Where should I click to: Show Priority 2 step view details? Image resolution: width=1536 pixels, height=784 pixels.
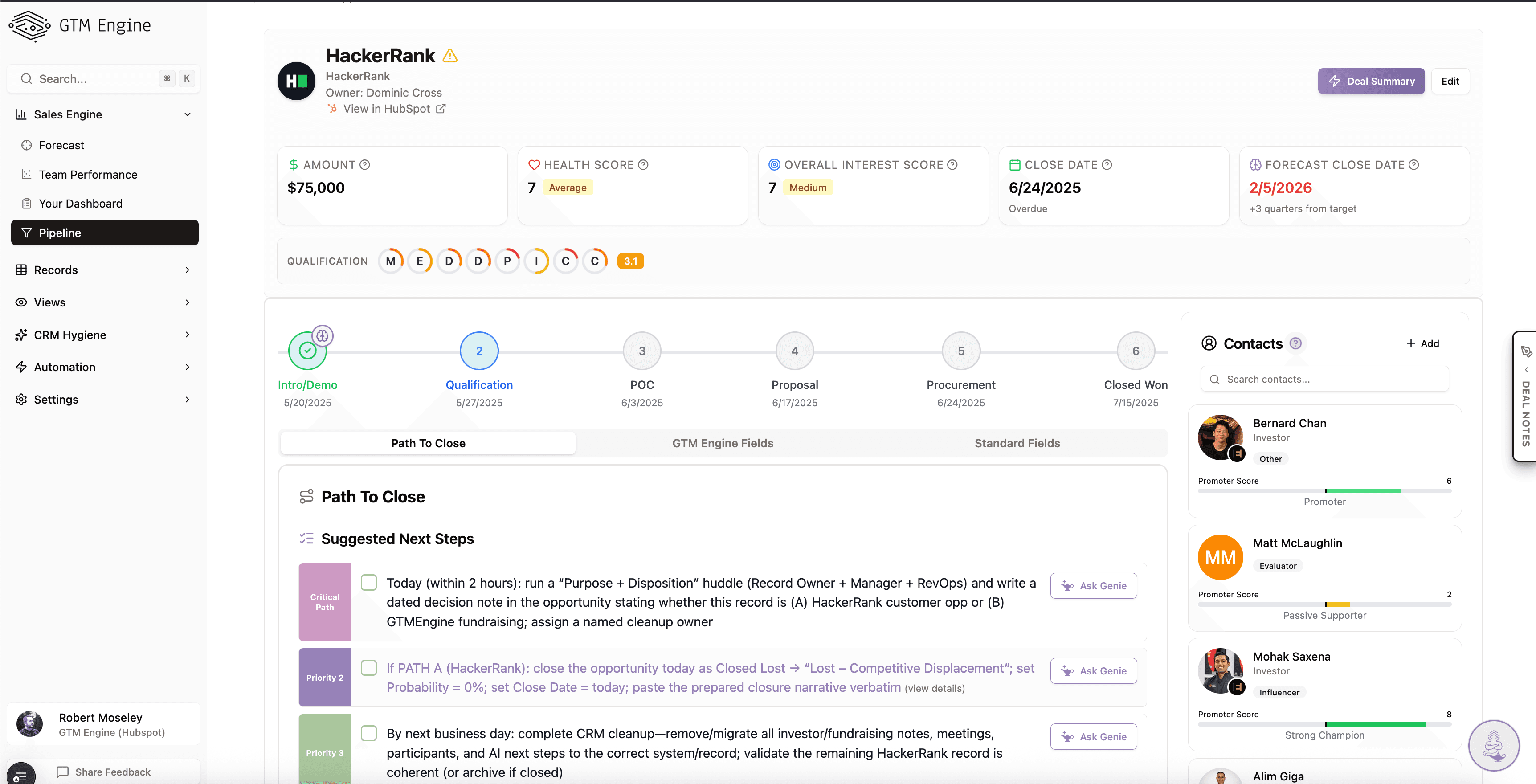(x=934, y=689)
